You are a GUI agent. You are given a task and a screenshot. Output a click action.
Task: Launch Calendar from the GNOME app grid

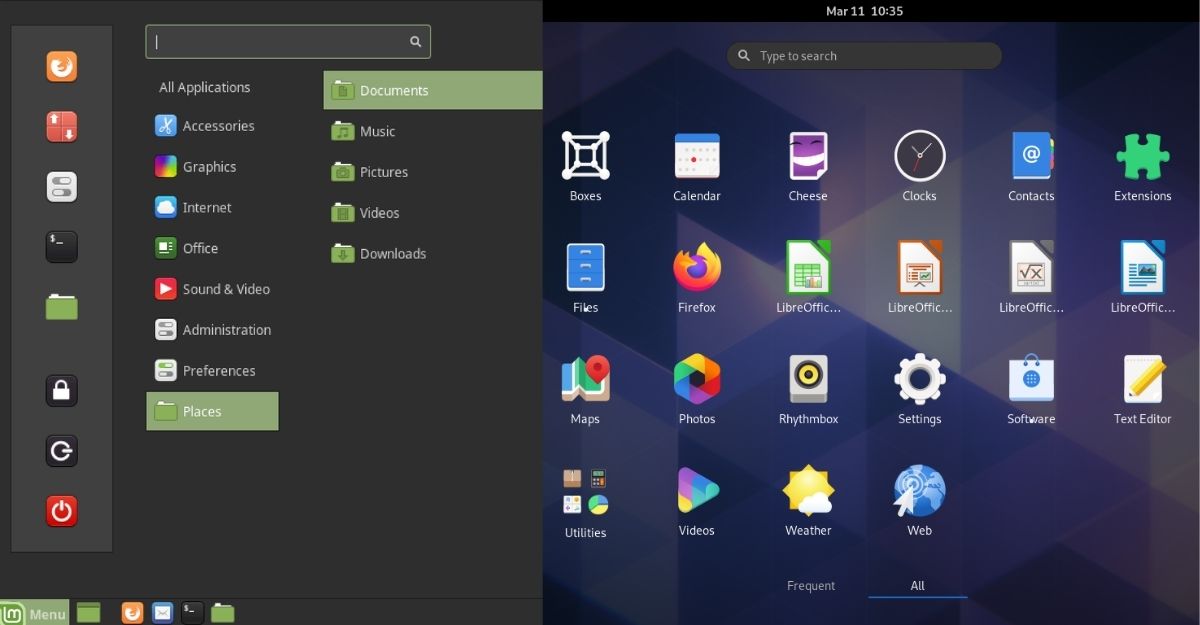(x=697, y=167)
